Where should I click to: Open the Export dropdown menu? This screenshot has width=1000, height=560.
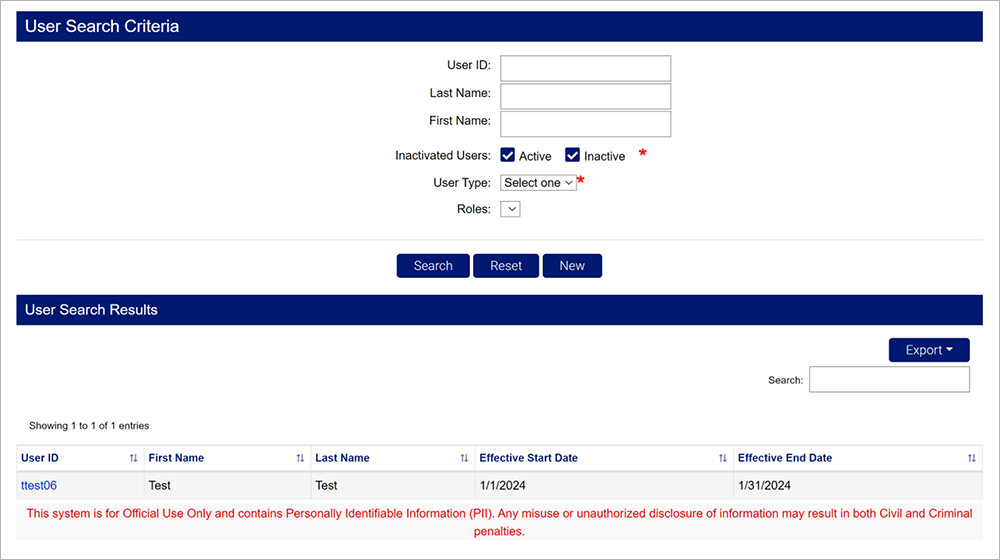click(x=929, y=350)
